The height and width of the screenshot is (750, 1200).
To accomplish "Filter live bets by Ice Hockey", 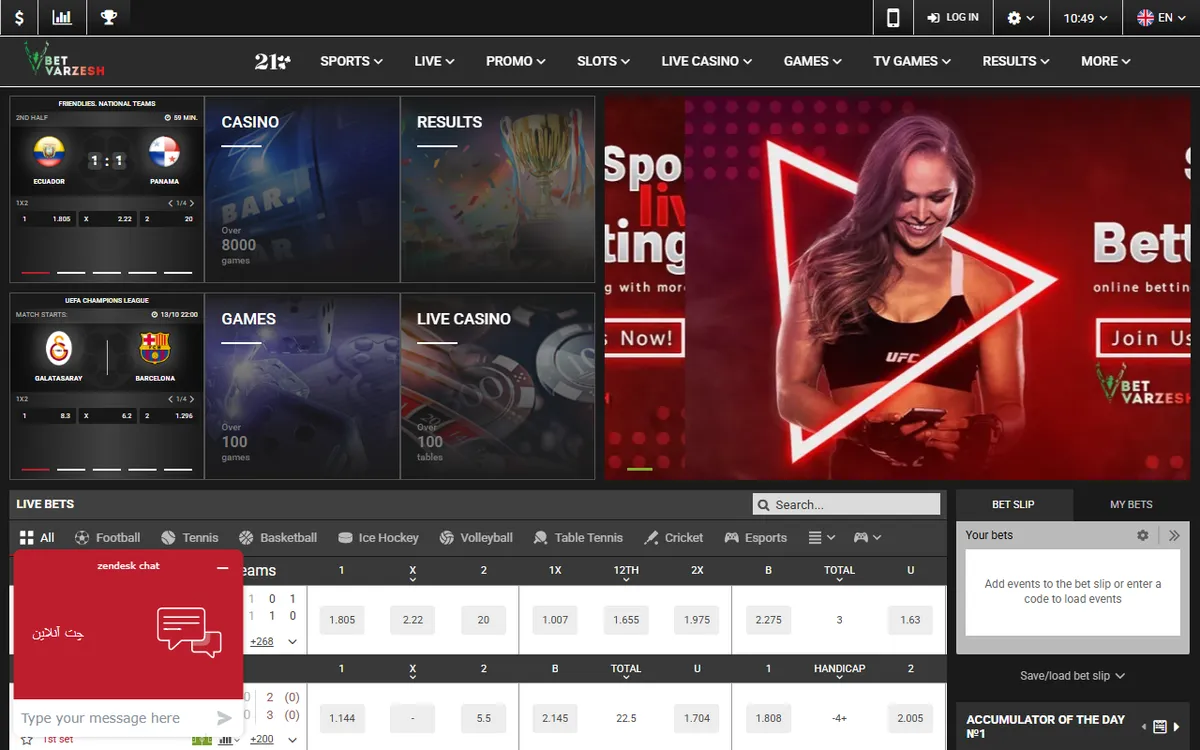I will [378, 537].
